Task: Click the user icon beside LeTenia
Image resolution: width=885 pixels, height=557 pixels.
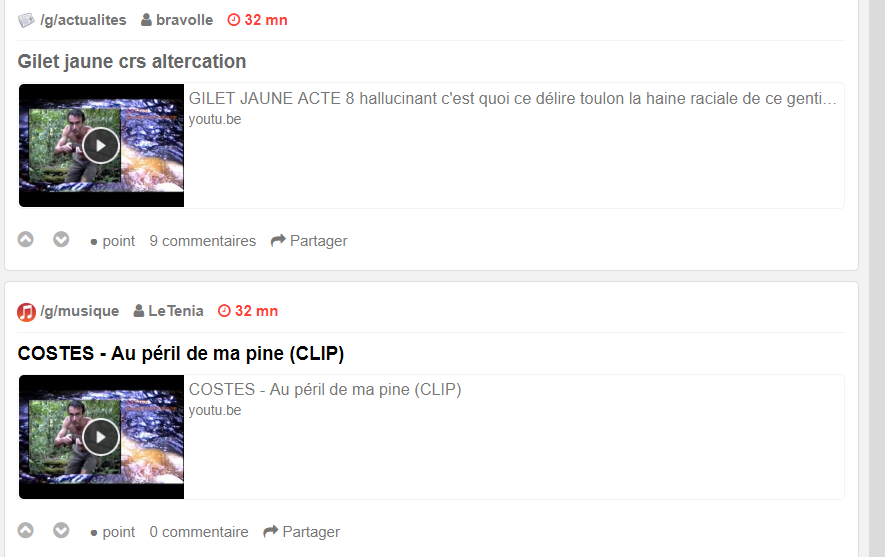Action: (138, 311)
